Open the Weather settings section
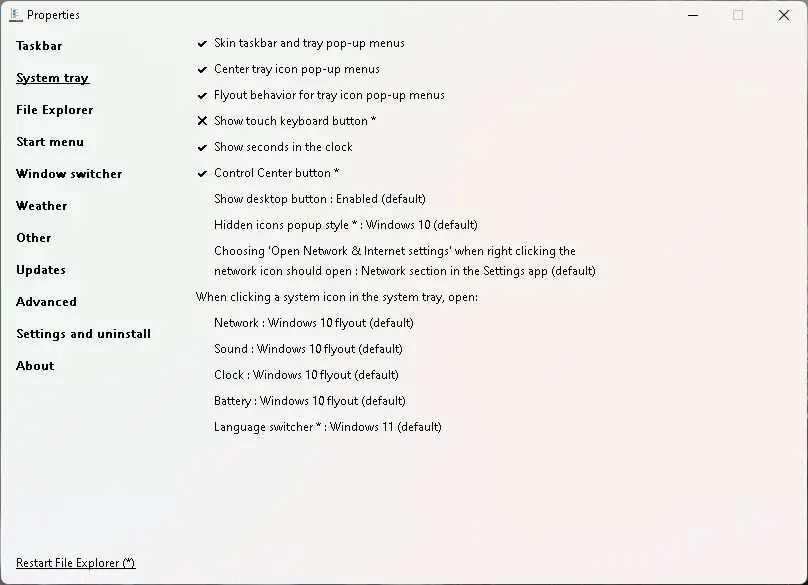This screenshot has width=808, height=585. [x=42, y=206]
